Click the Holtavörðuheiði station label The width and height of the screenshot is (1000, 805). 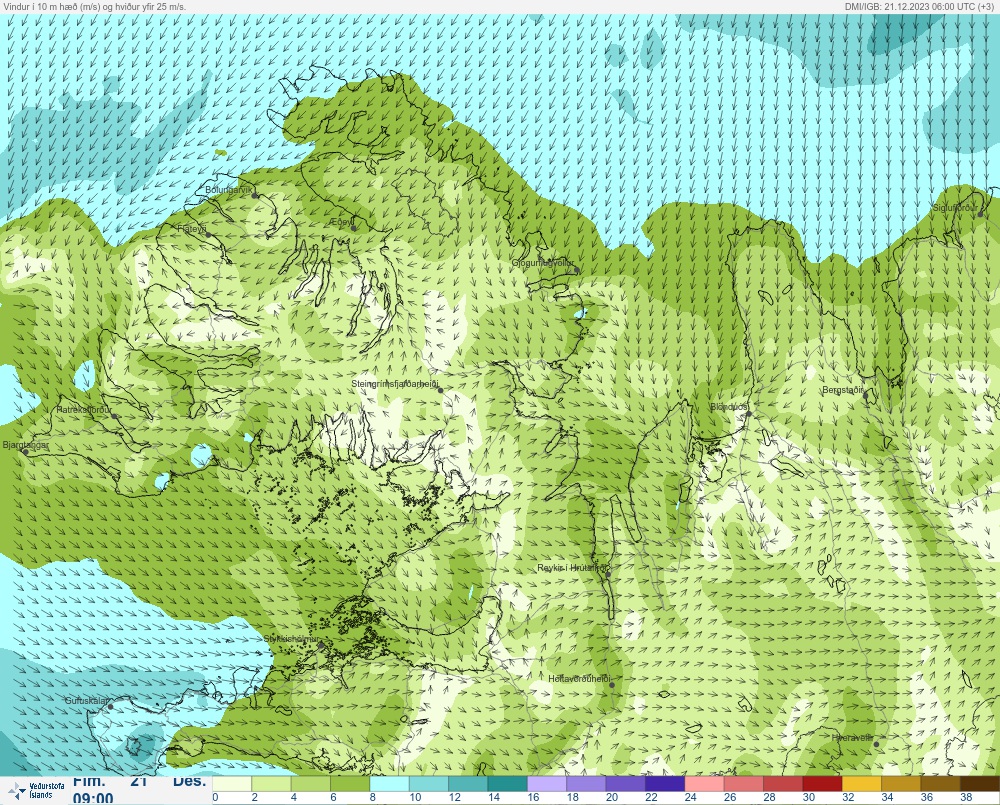(580, 679)
